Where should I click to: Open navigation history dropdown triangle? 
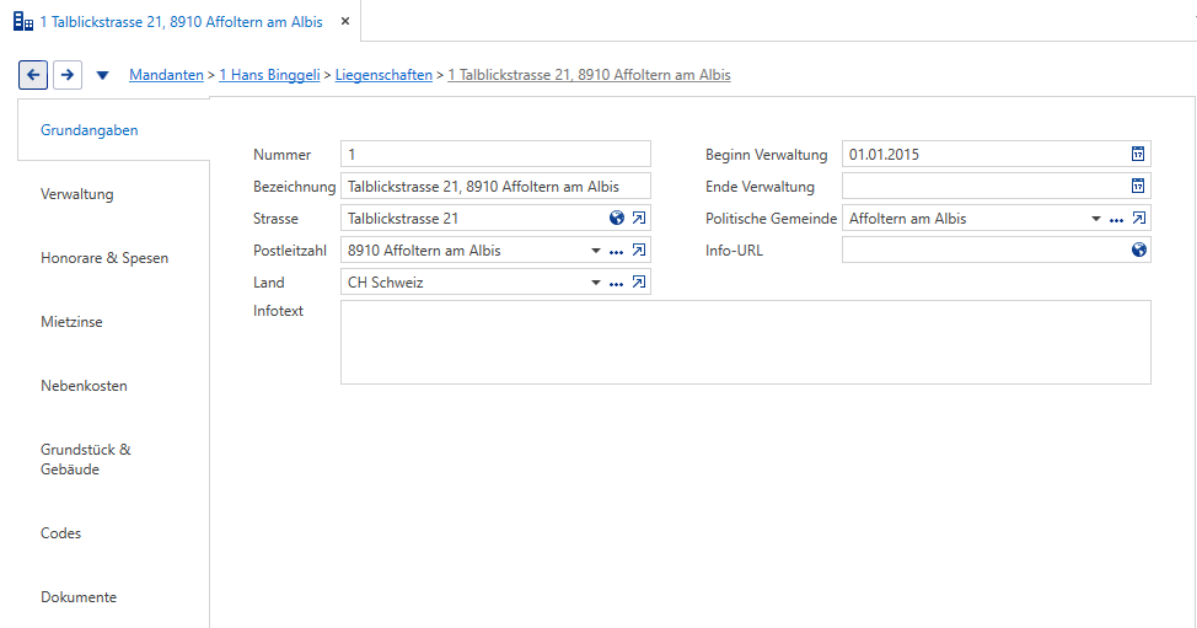coord(102,75)
